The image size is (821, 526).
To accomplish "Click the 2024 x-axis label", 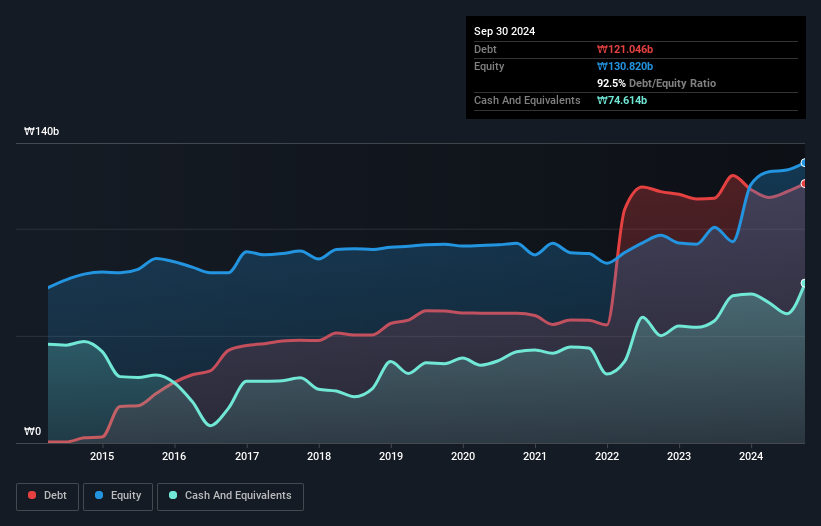I will tap(751, 456).
